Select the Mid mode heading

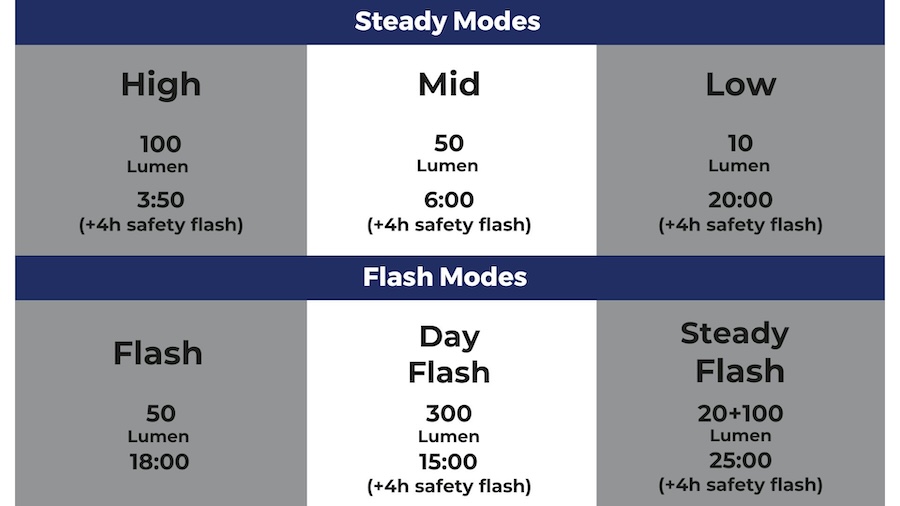pos(449,85)
